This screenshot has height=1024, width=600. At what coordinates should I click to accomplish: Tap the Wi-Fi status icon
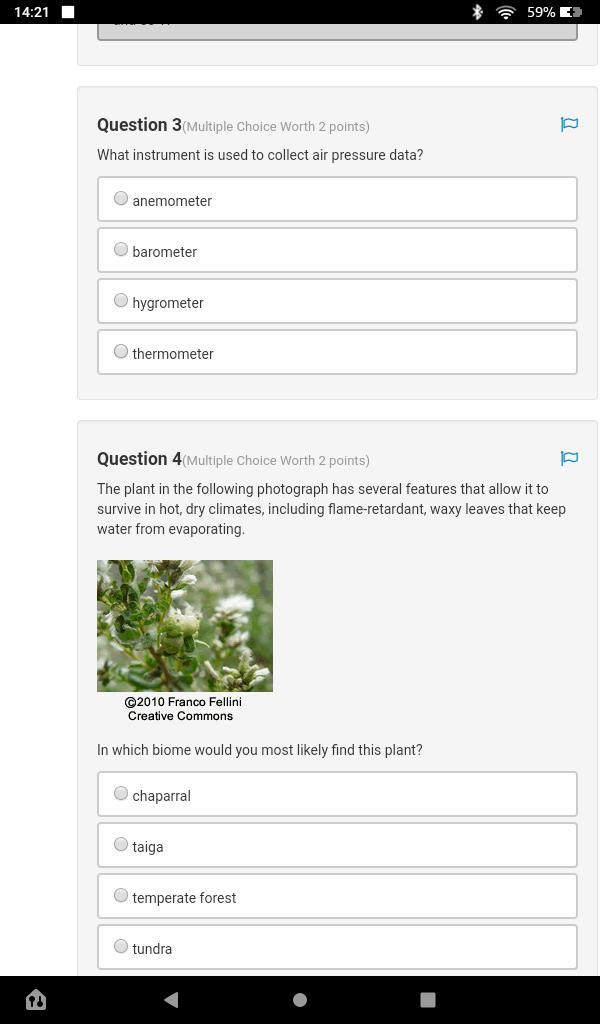tap(505, 12)
